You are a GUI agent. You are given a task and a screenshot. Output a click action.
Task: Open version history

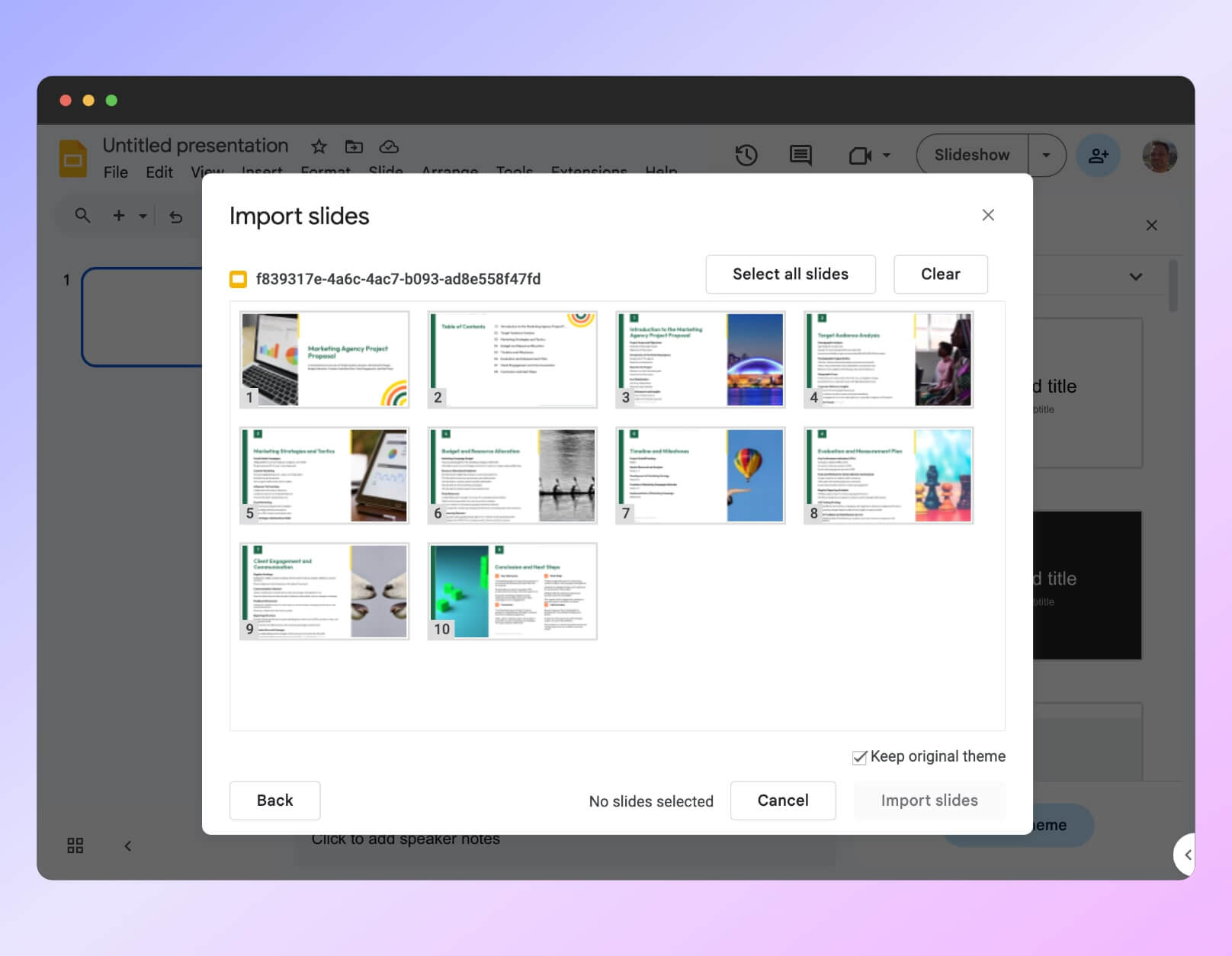[746, 155]
